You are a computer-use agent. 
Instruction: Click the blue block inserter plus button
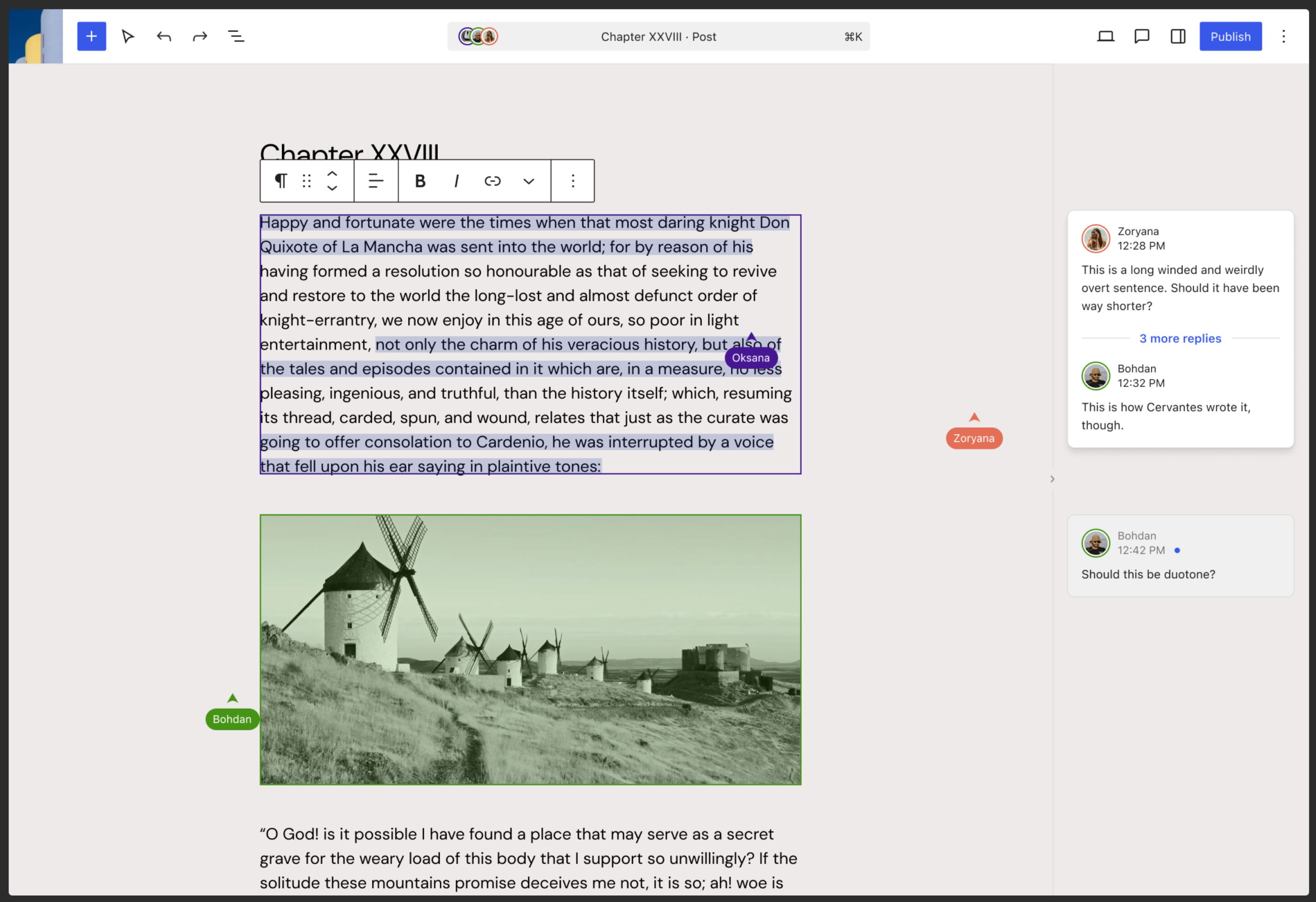(x=91, y=36)
